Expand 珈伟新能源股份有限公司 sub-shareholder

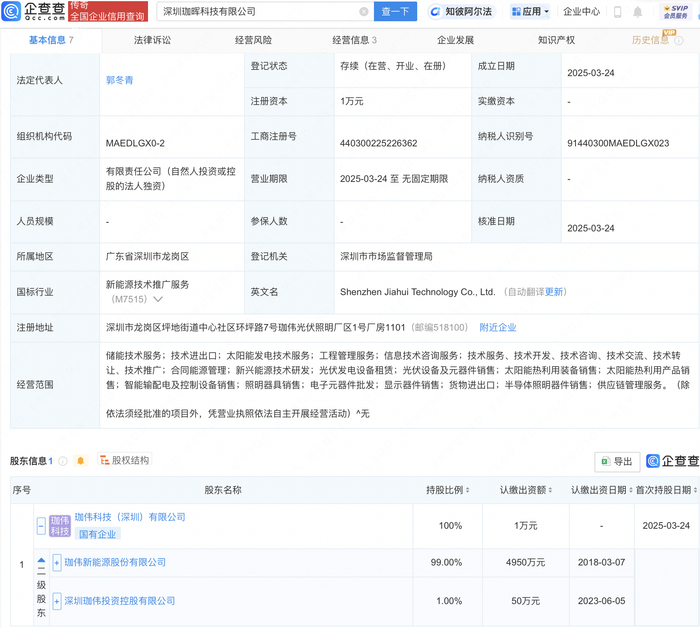(57, 562)
